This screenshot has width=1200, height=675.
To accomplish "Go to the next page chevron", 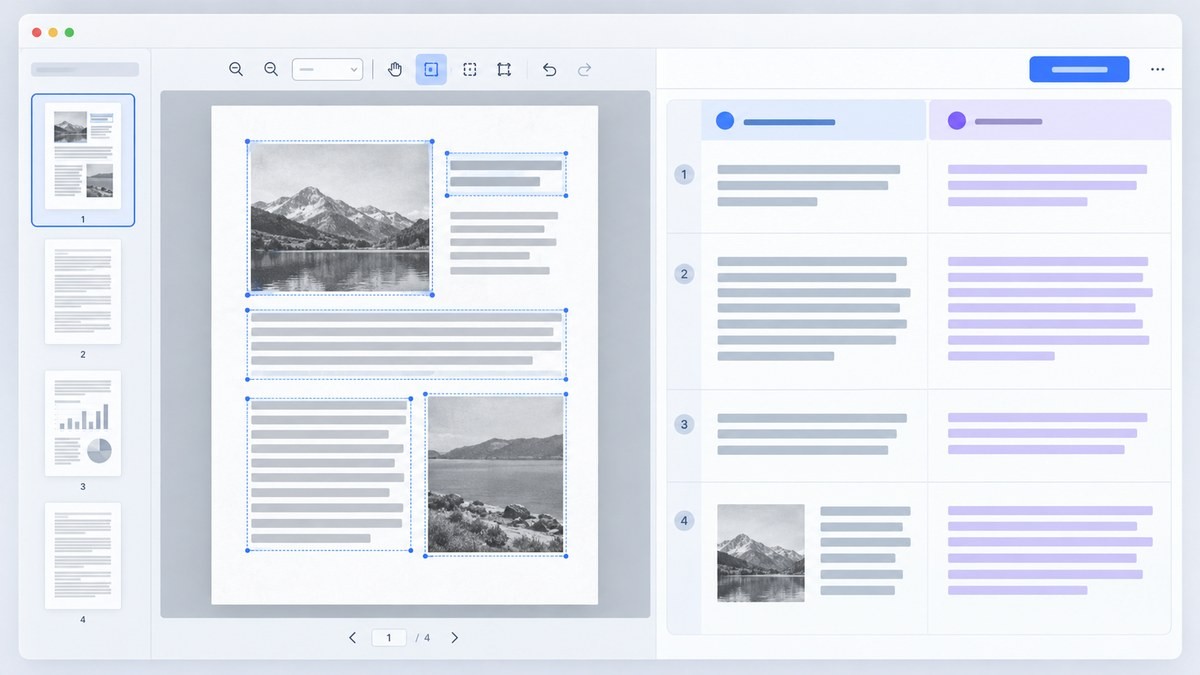I will (x=454, y=637).
